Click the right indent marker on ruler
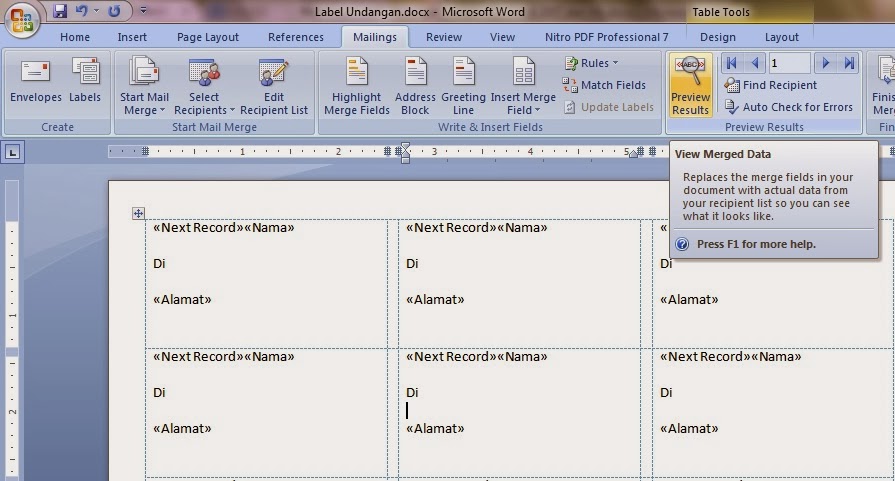Viewport: 895px width, 481px height. coord(633,153)
